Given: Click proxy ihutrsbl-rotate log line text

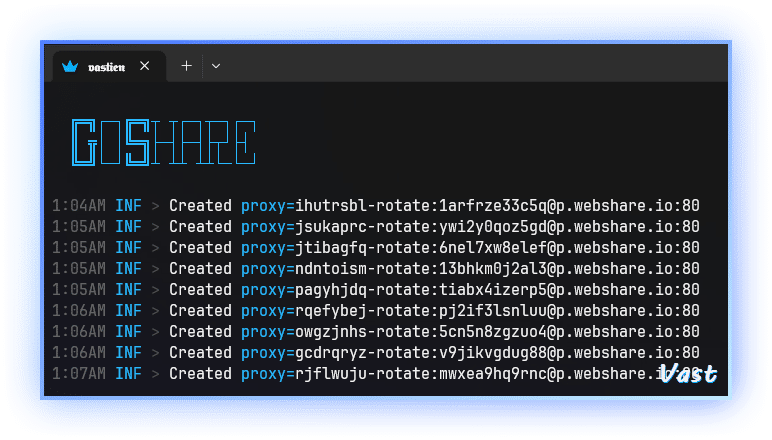Looking at the screenshot, I should pyautogui.click(x=470, y=205).
